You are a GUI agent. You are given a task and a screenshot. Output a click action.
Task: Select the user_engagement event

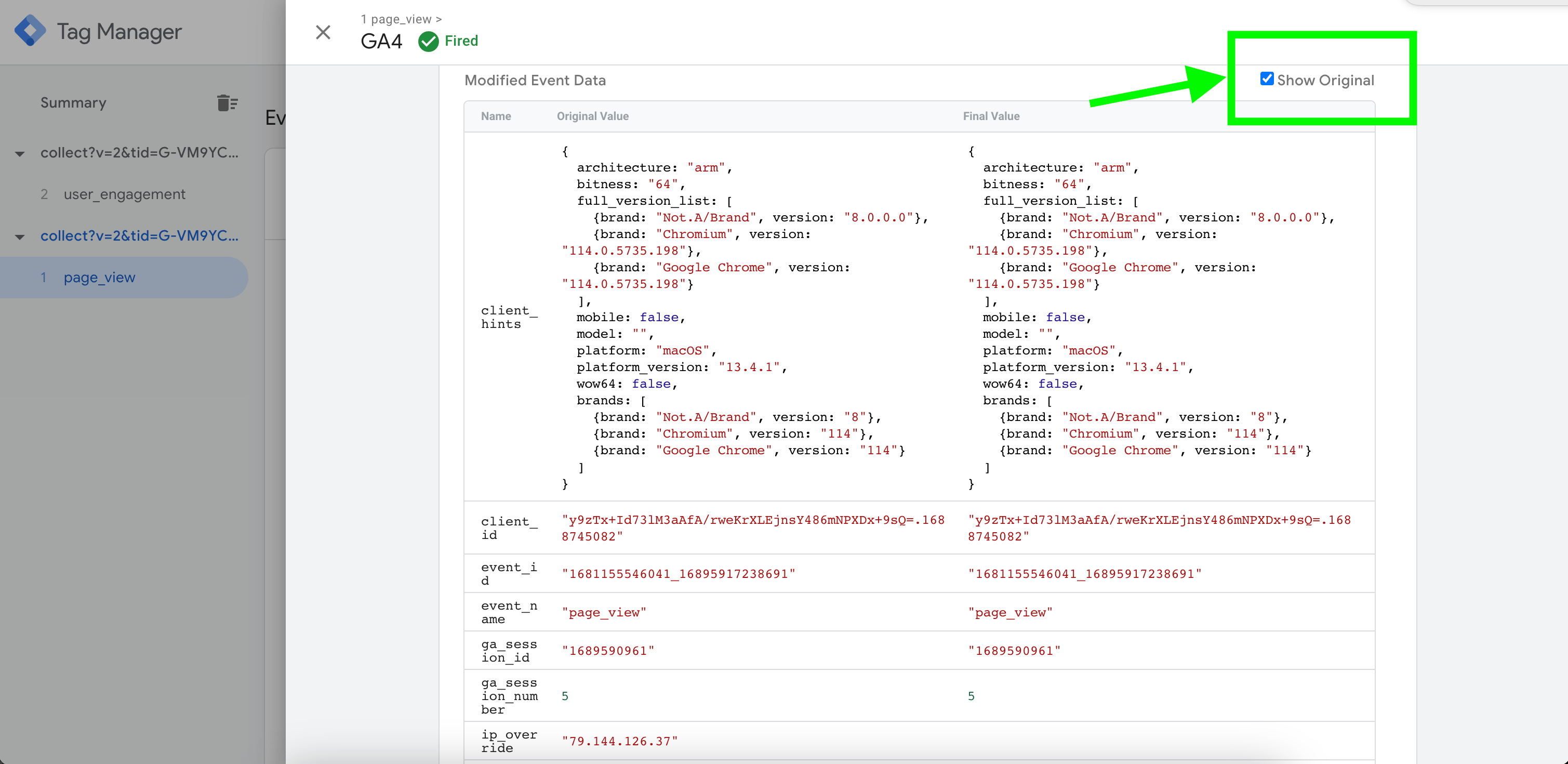point(124,194)
